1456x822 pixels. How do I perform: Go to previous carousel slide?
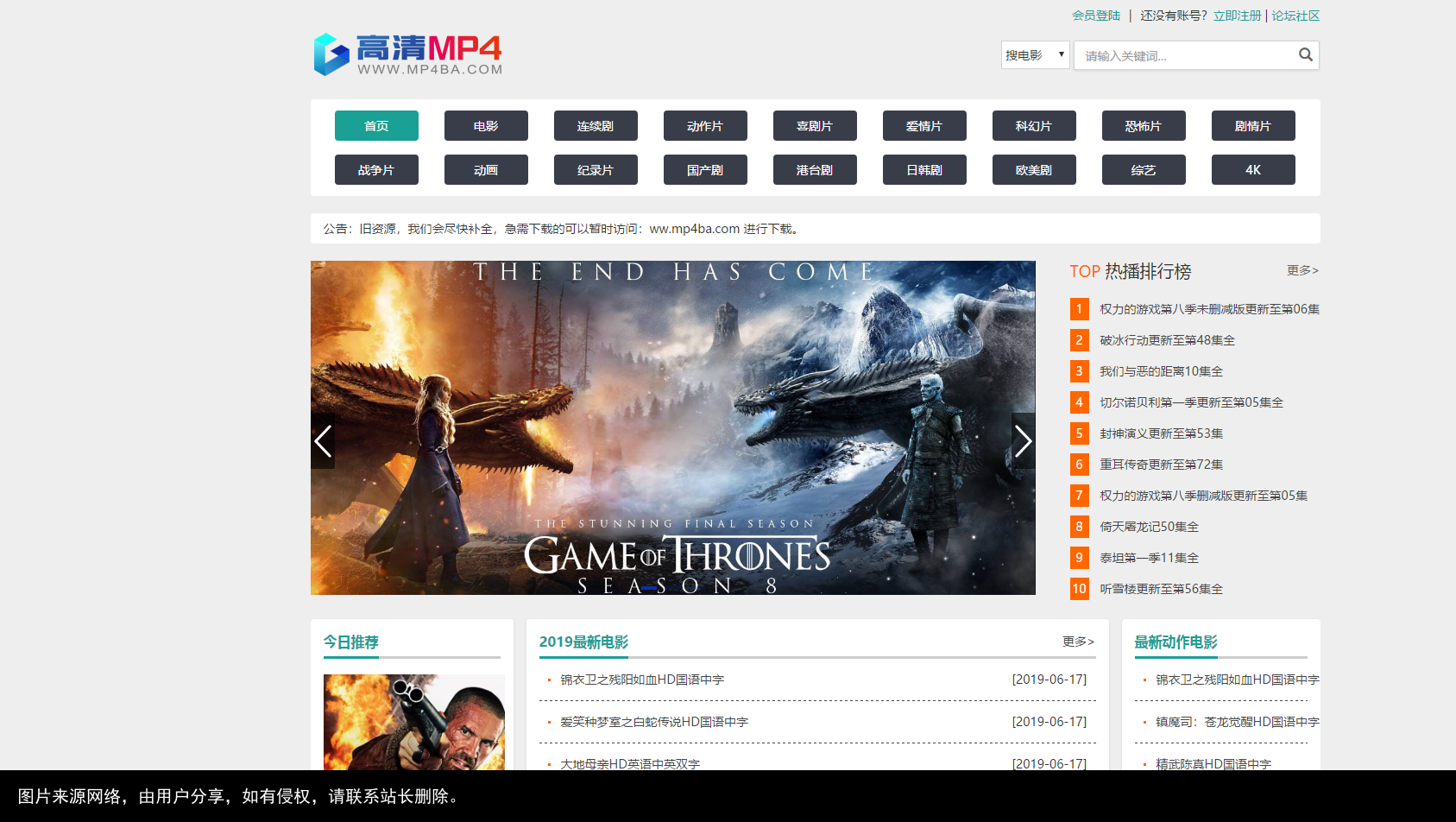pos(323,441)
